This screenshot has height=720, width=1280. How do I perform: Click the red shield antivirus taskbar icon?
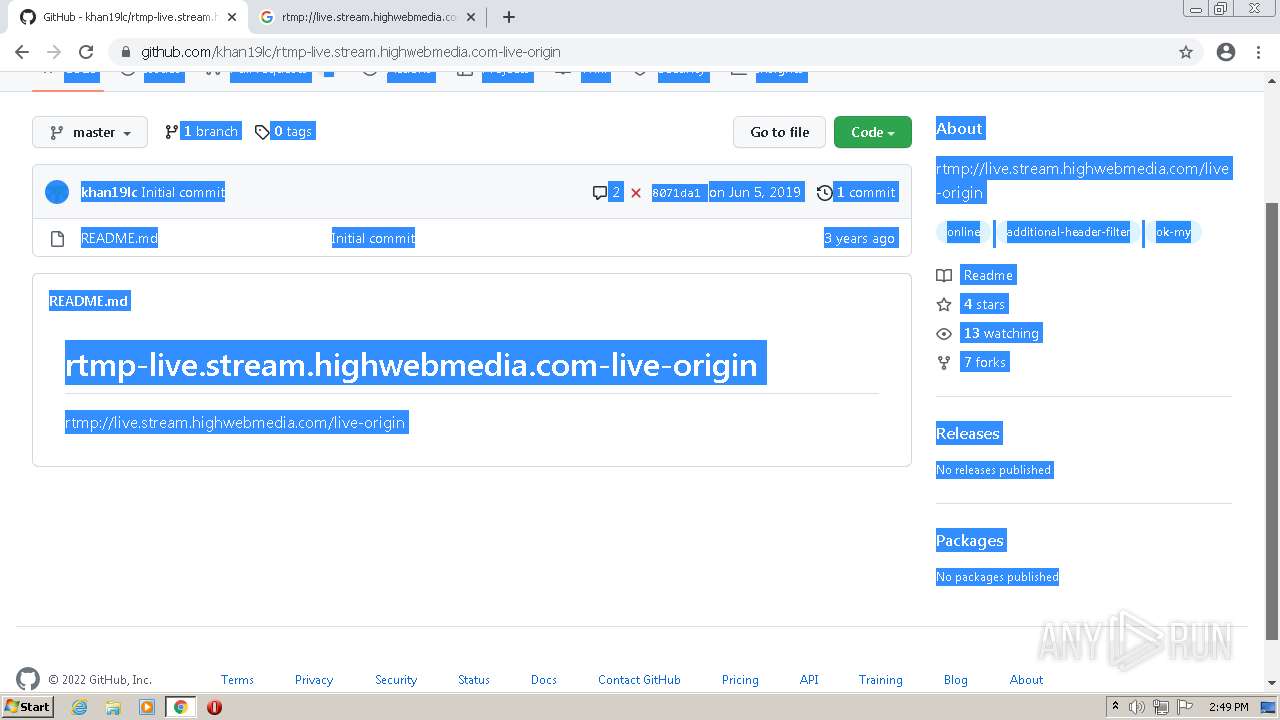tap(214, 707)
